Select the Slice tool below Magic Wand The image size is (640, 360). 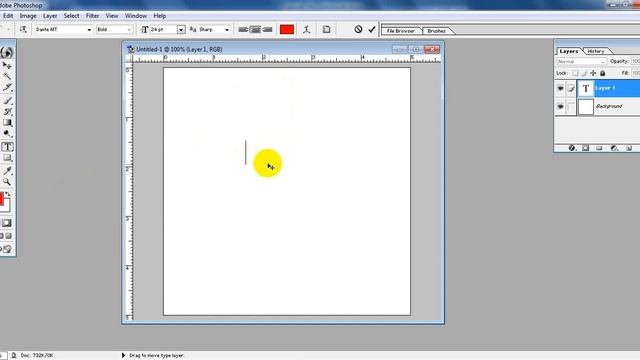(7, 87)
